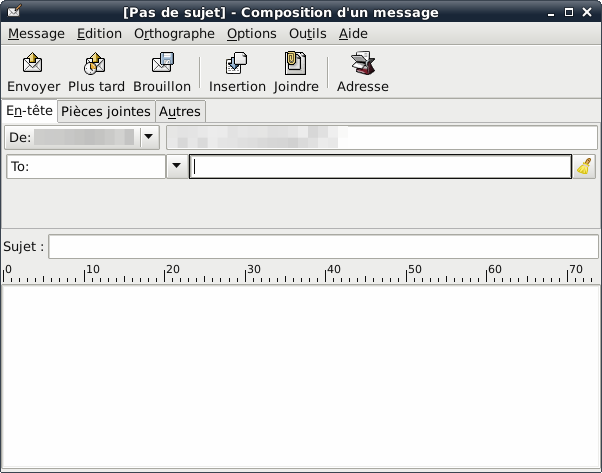Click the broom clear icon beside recipient field
Image resolution: width=602 pixels, height=473 pixels.
(x=585, y=167)
